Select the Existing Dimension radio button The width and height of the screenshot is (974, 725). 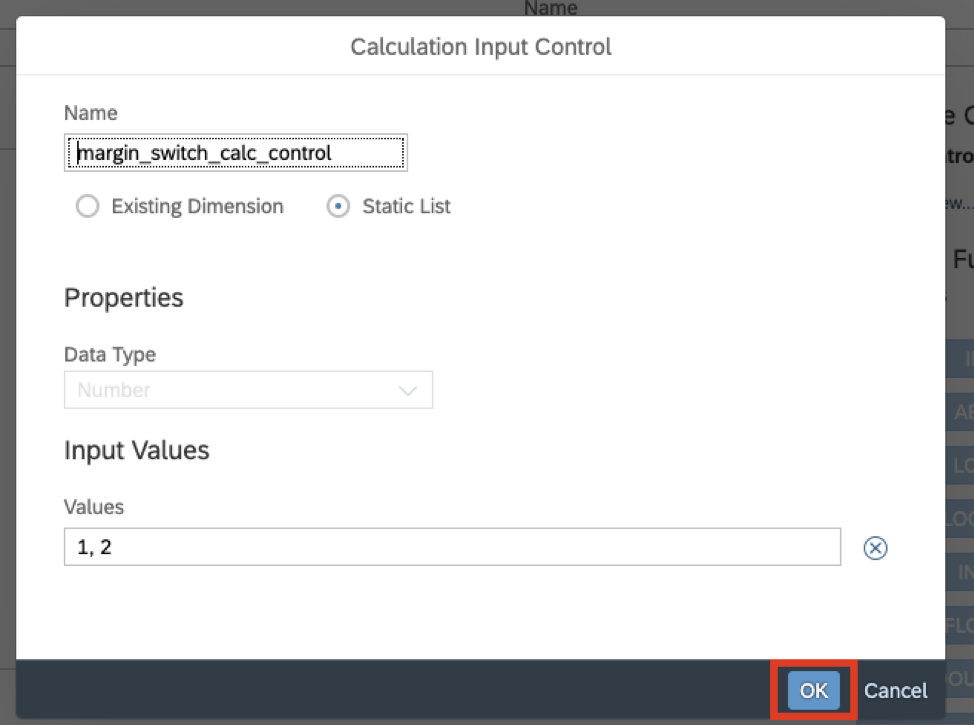coord(88,206)
